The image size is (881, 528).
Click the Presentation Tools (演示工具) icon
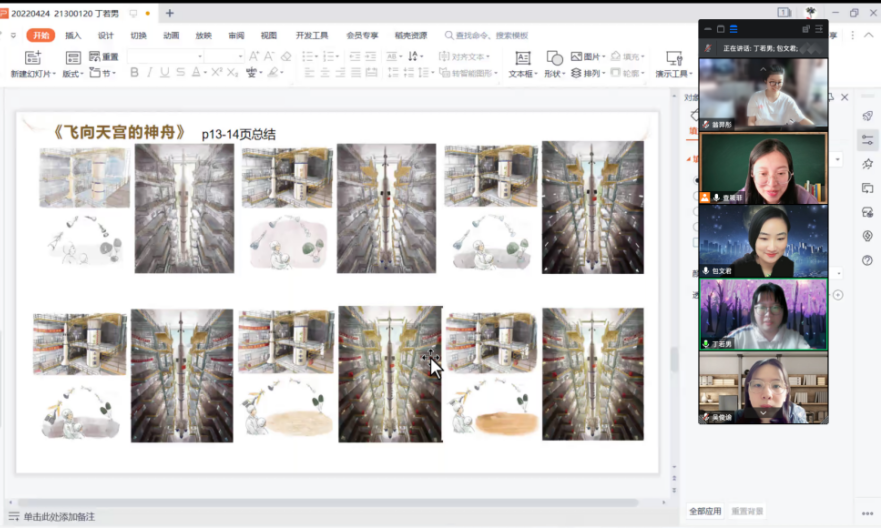pos(674,58)
